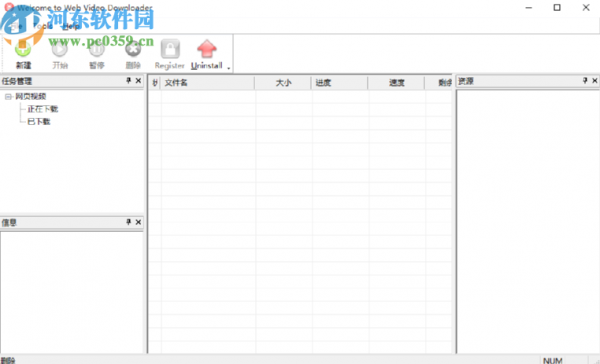Click the 开始 (Start) toolbar icon
Screen dimensions: 600x364
tap(60, 49)
